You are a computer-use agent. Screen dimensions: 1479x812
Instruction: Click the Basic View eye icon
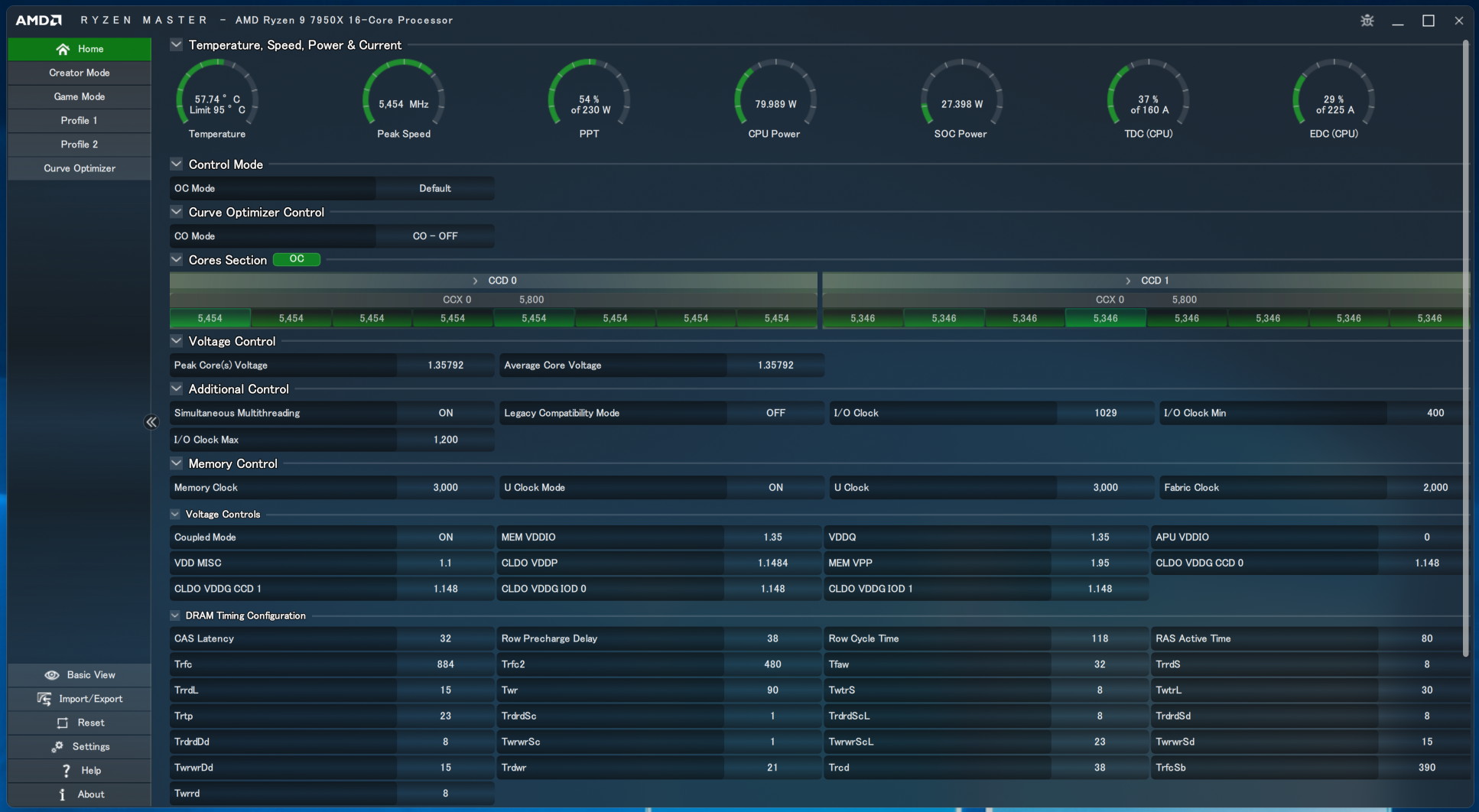tap(51, 675)
